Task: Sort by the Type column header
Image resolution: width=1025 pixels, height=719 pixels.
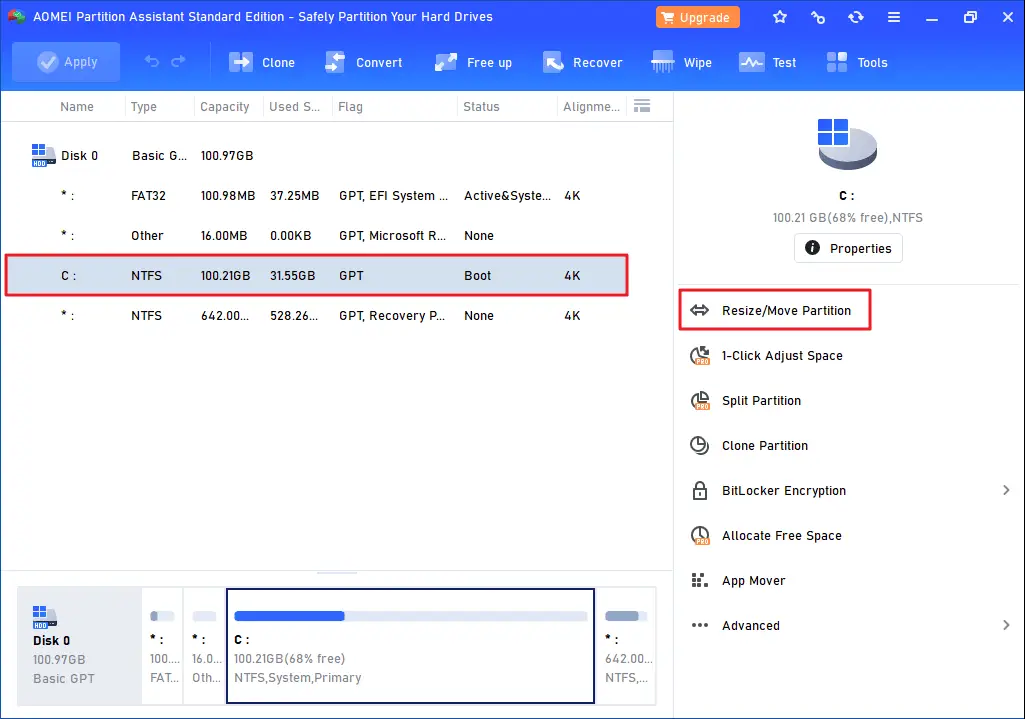Action: (x=143, y=107)
